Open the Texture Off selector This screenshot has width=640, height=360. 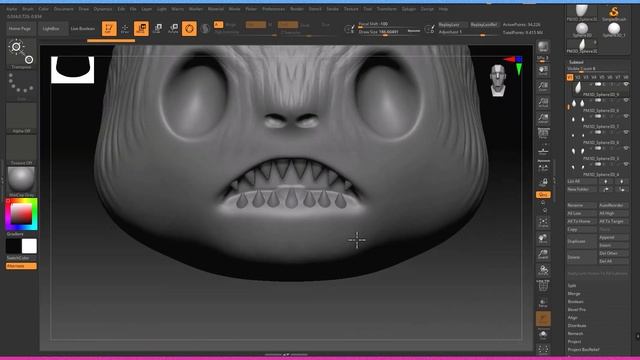click(x=21, y=150)
